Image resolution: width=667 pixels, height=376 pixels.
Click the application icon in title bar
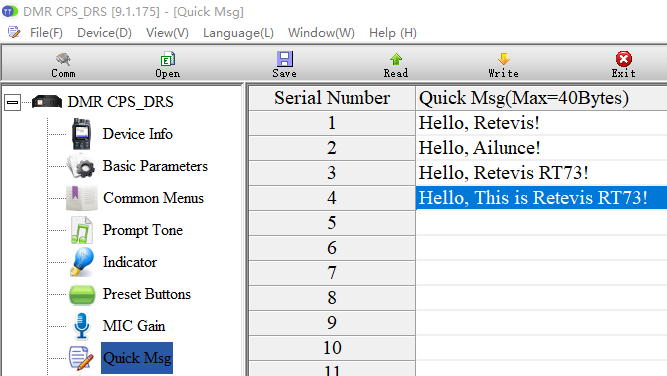tap(9, 11)
